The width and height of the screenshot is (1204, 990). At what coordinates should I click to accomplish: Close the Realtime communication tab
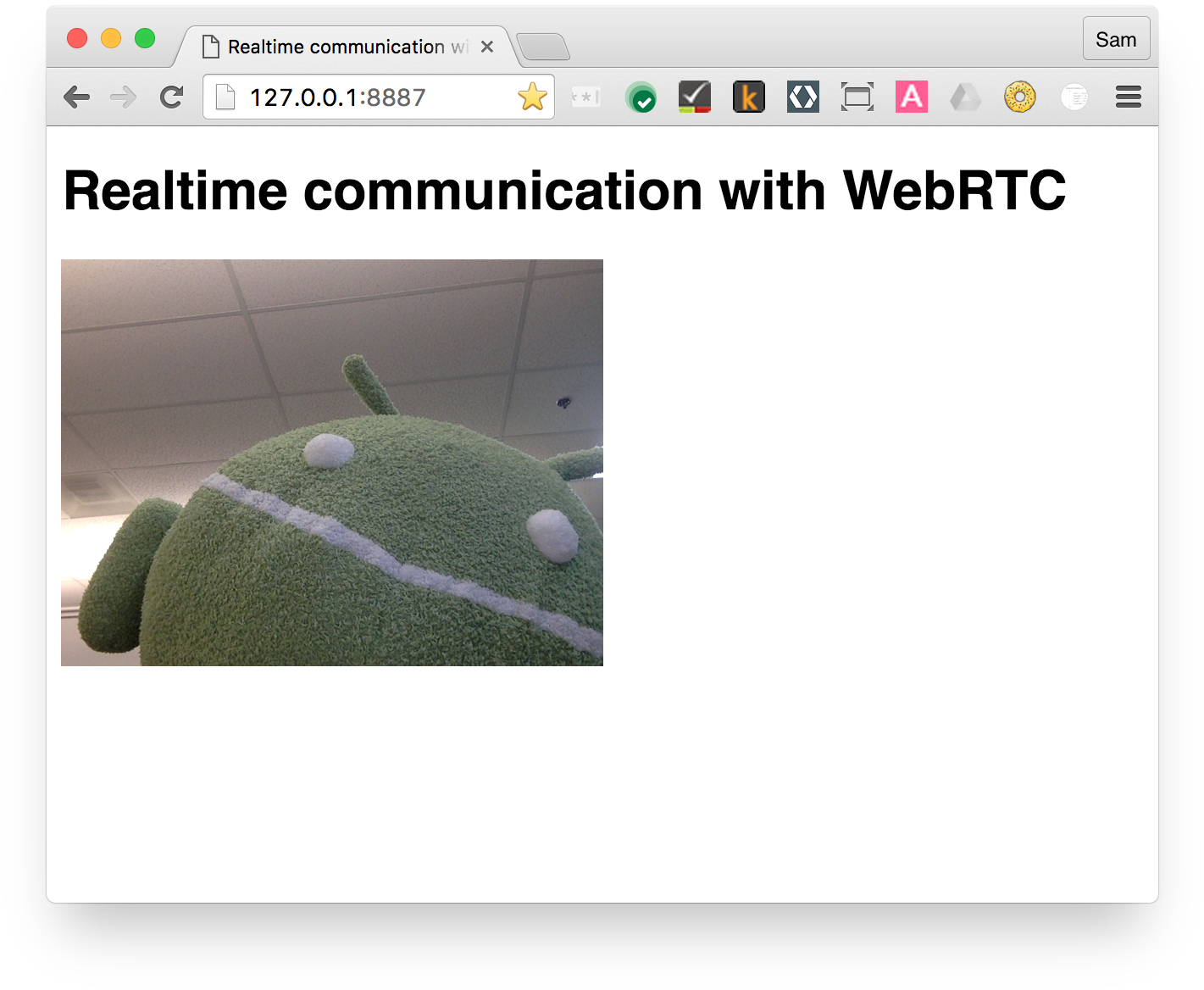tap(487, 47)
